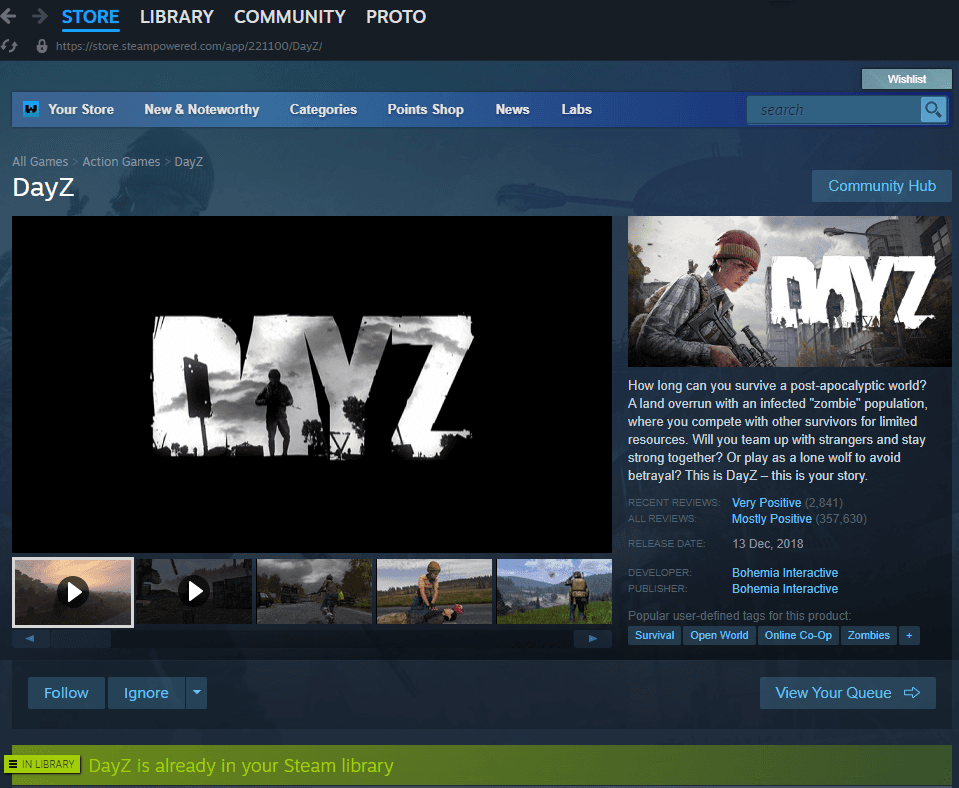
Task: Click the thumbnail strip scrollbar handle
Action: click(81, 639)
